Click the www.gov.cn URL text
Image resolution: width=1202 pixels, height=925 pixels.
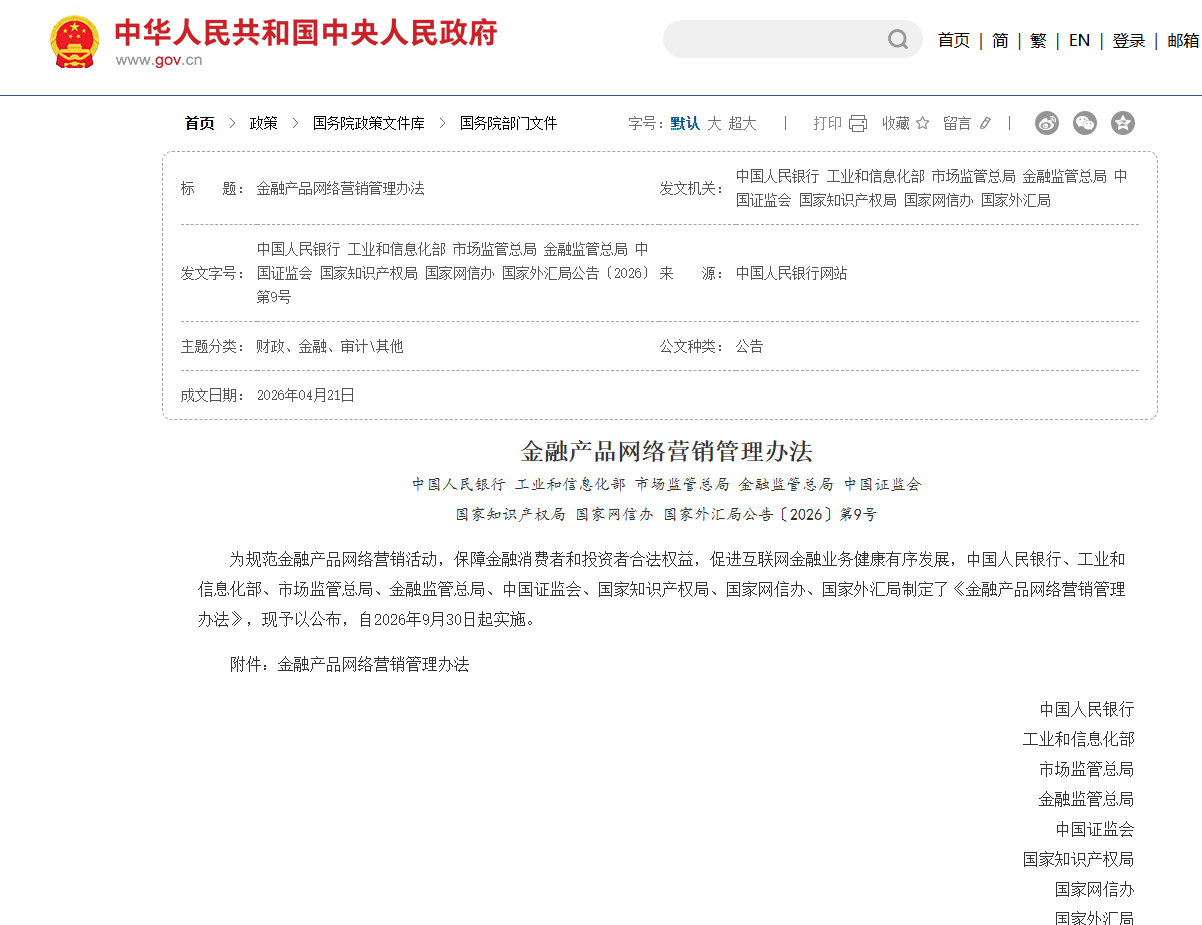158,60
